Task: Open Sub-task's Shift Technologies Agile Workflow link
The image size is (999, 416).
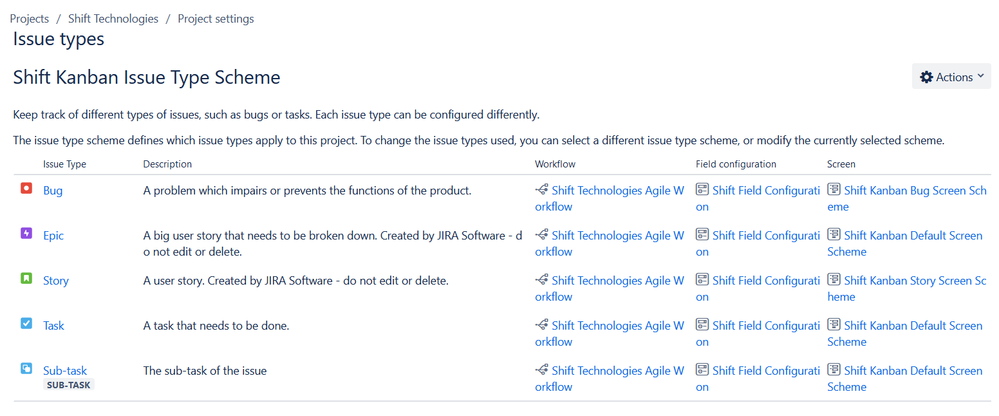Action: click(x=610, y=378)
